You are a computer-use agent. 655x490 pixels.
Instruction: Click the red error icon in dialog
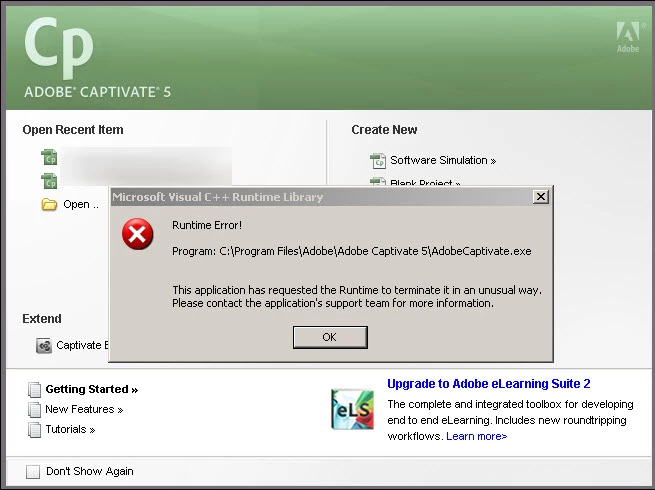point(137,234)
